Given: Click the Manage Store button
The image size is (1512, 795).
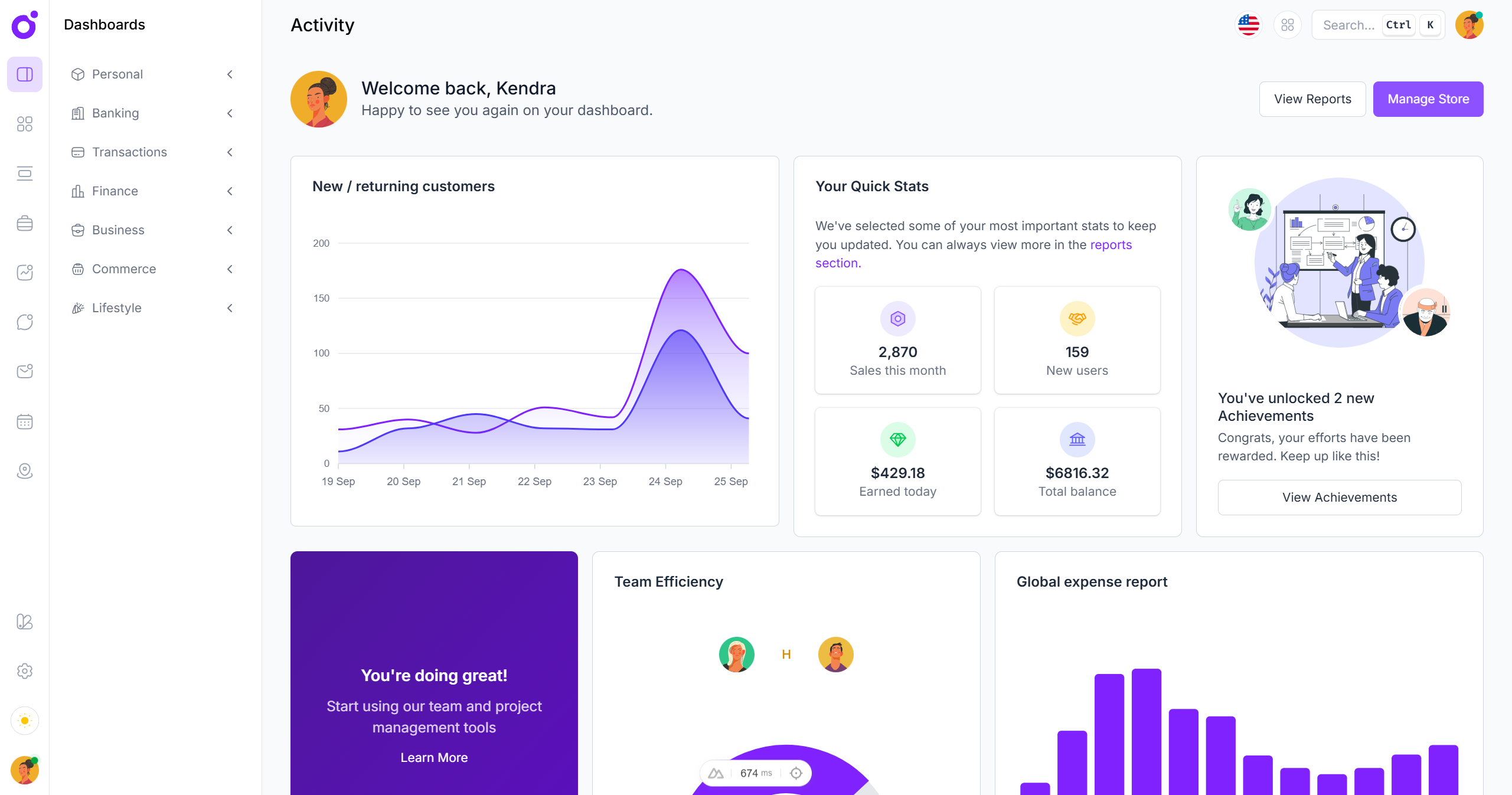Looking at the screenshot, I should tap(1428, 99).
